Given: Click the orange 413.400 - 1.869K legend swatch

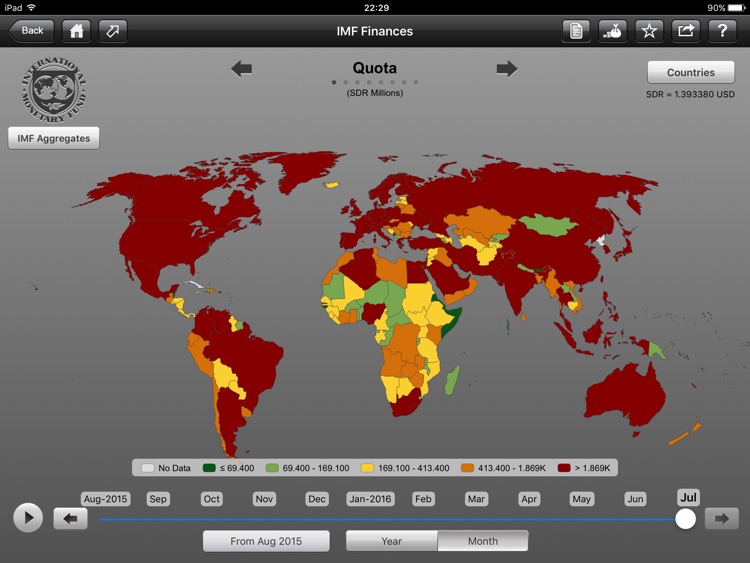Looking at the screenshot, I should tap(467, 468).
